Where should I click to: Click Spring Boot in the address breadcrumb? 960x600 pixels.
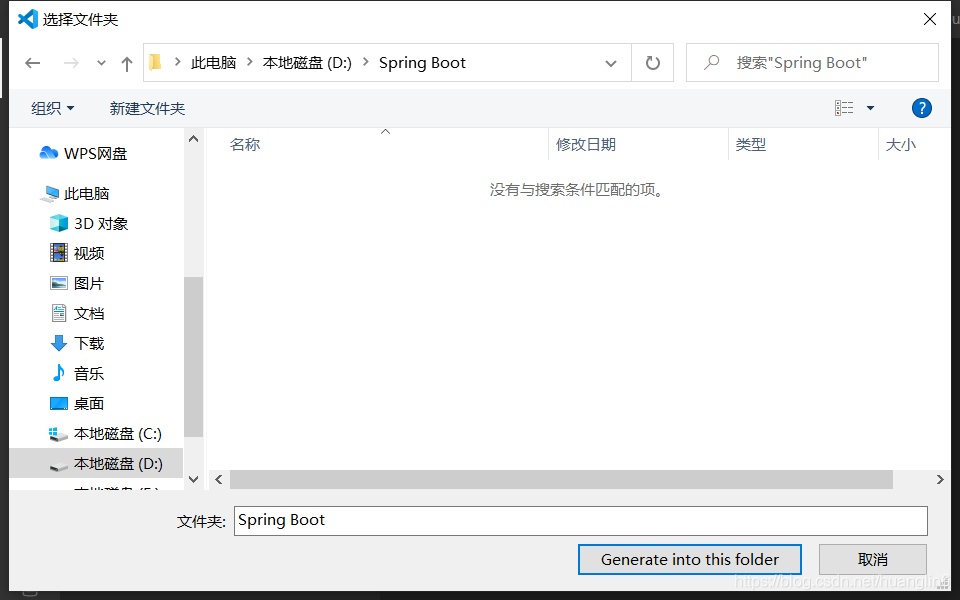point(422,62)
